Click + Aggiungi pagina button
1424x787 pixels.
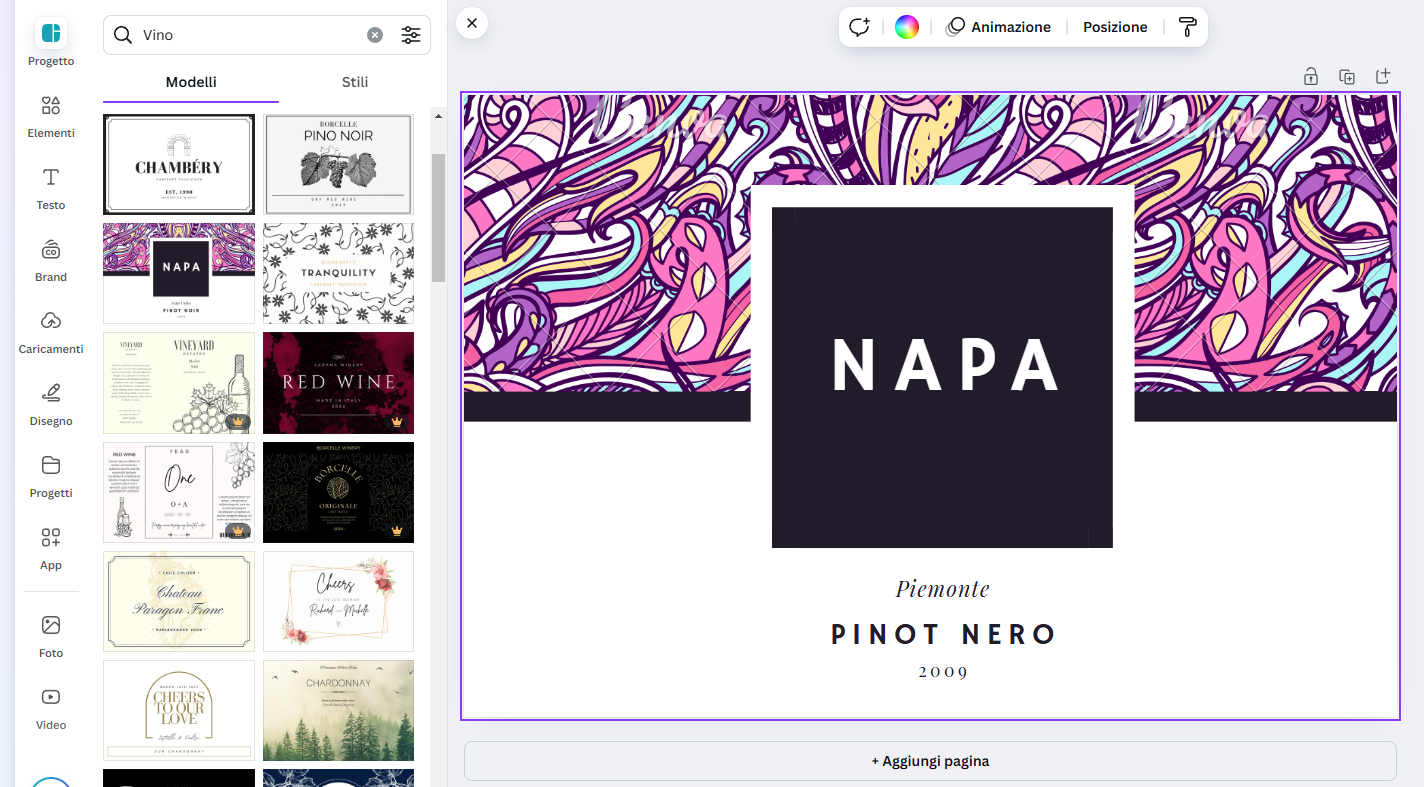[930, 761]
